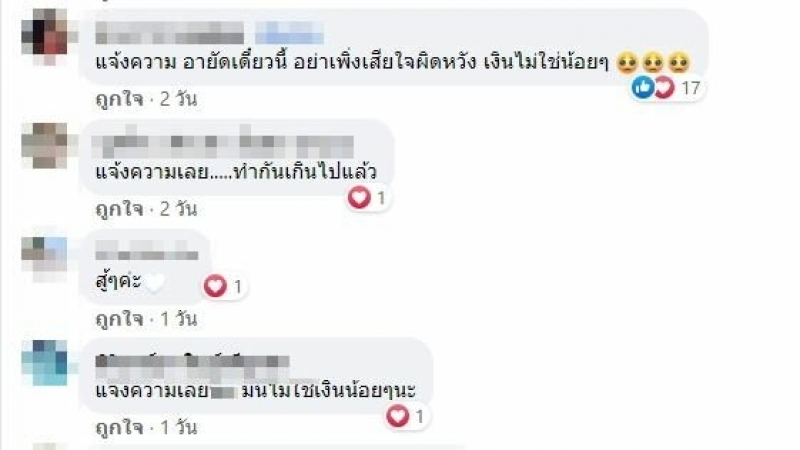Open '2 วัน' timestamp of second comment

[x=178, y=209]
